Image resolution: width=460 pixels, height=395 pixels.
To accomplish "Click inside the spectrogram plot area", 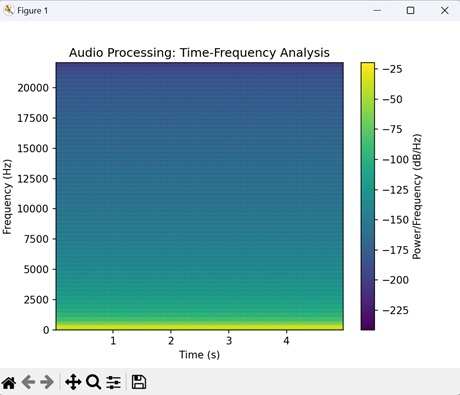I will tap(199, 196).
